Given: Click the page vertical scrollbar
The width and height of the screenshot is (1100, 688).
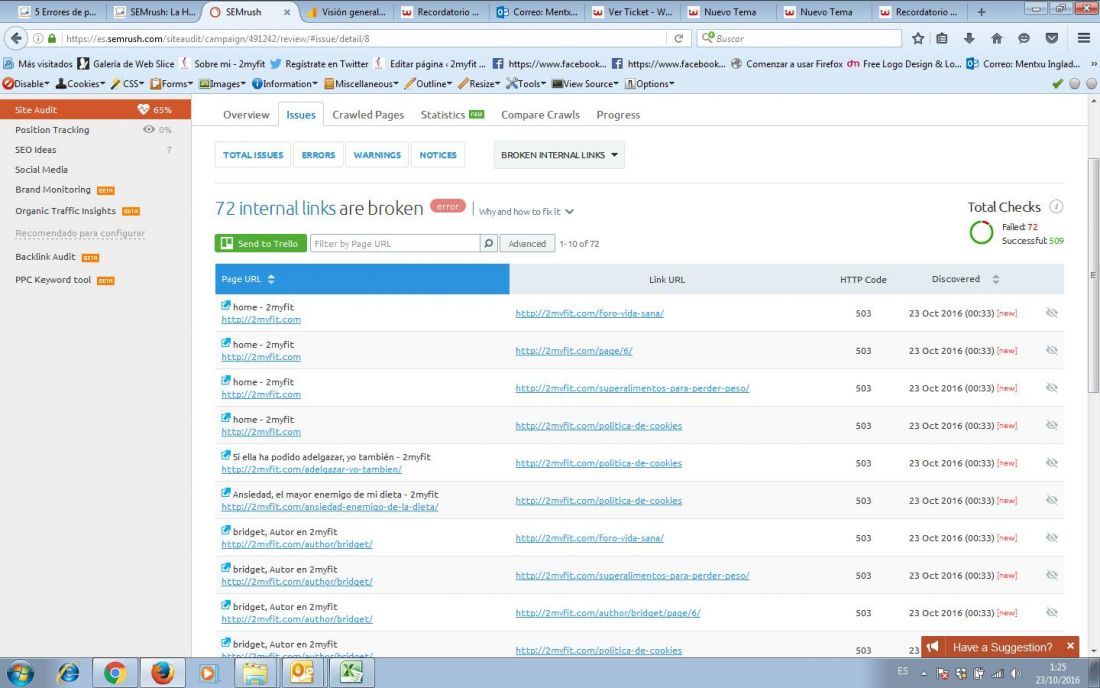Looking at the screenshot, I should coord(1093,275).
